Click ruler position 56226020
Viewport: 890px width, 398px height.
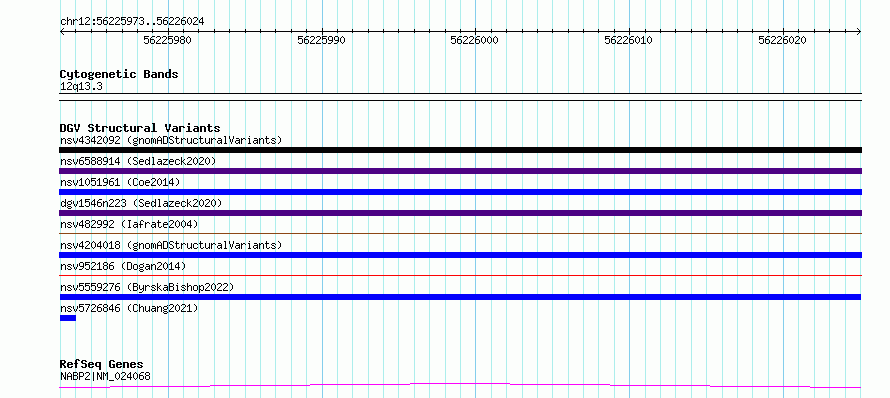tap(782, 40)
